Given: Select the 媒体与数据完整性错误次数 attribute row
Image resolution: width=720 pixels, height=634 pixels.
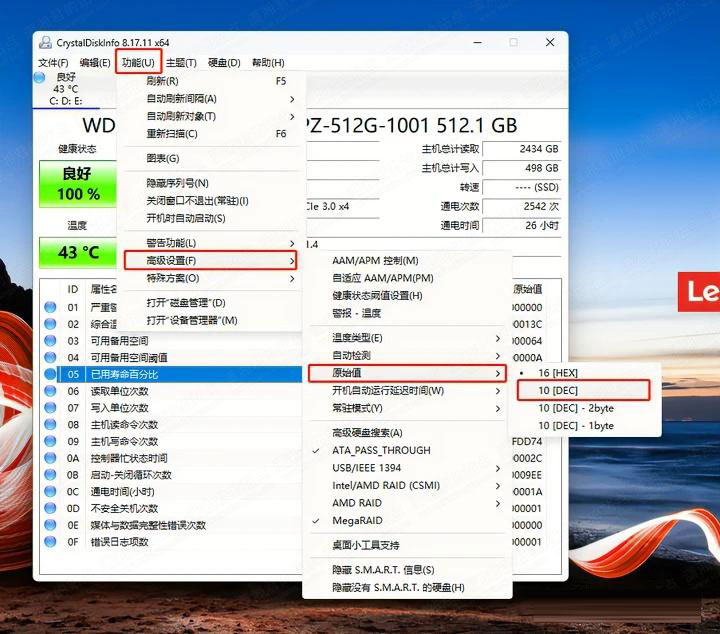Looking at the screenshot, I should [148, 525].
